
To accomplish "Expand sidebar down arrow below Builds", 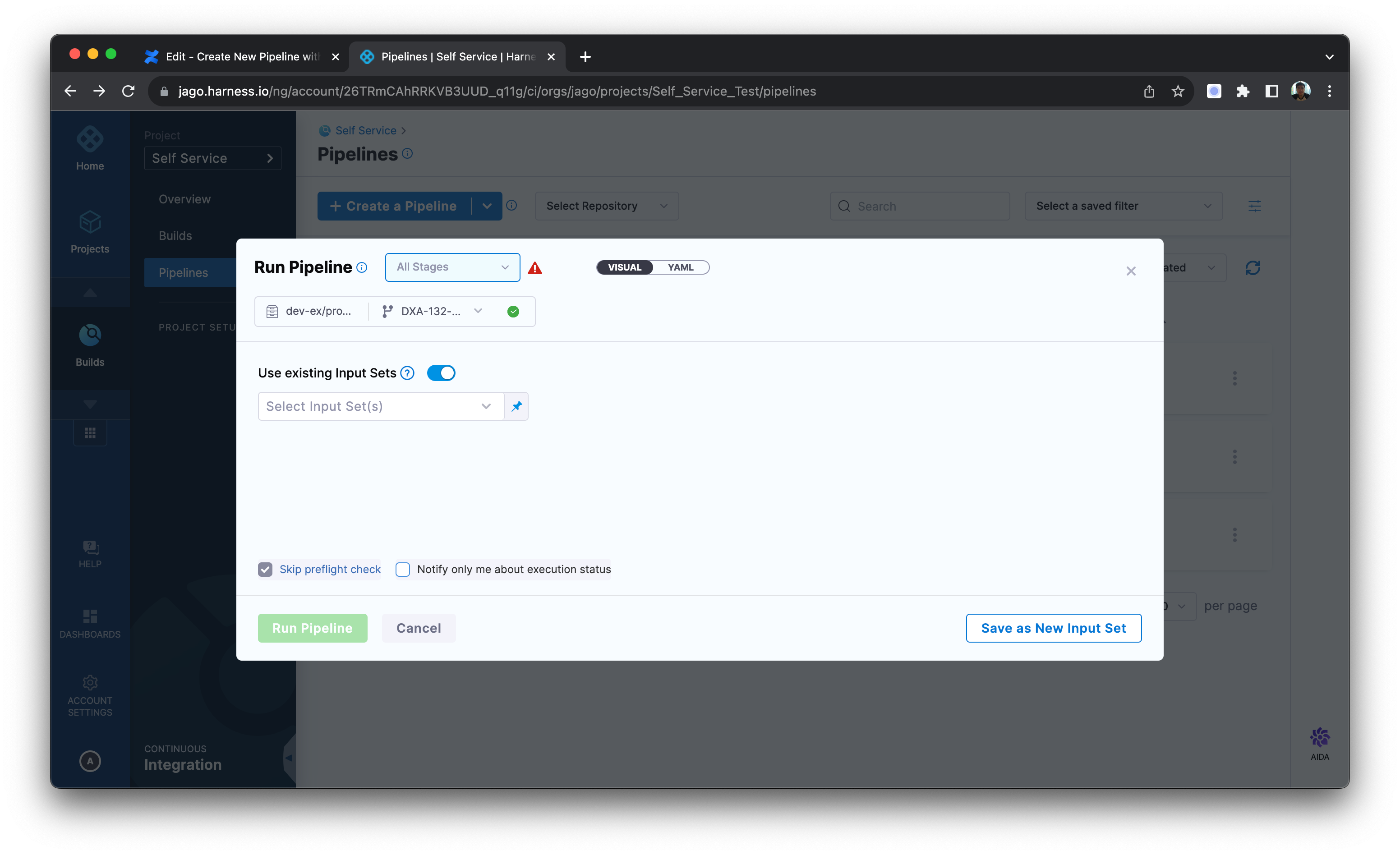I will (x=90, y=405).
